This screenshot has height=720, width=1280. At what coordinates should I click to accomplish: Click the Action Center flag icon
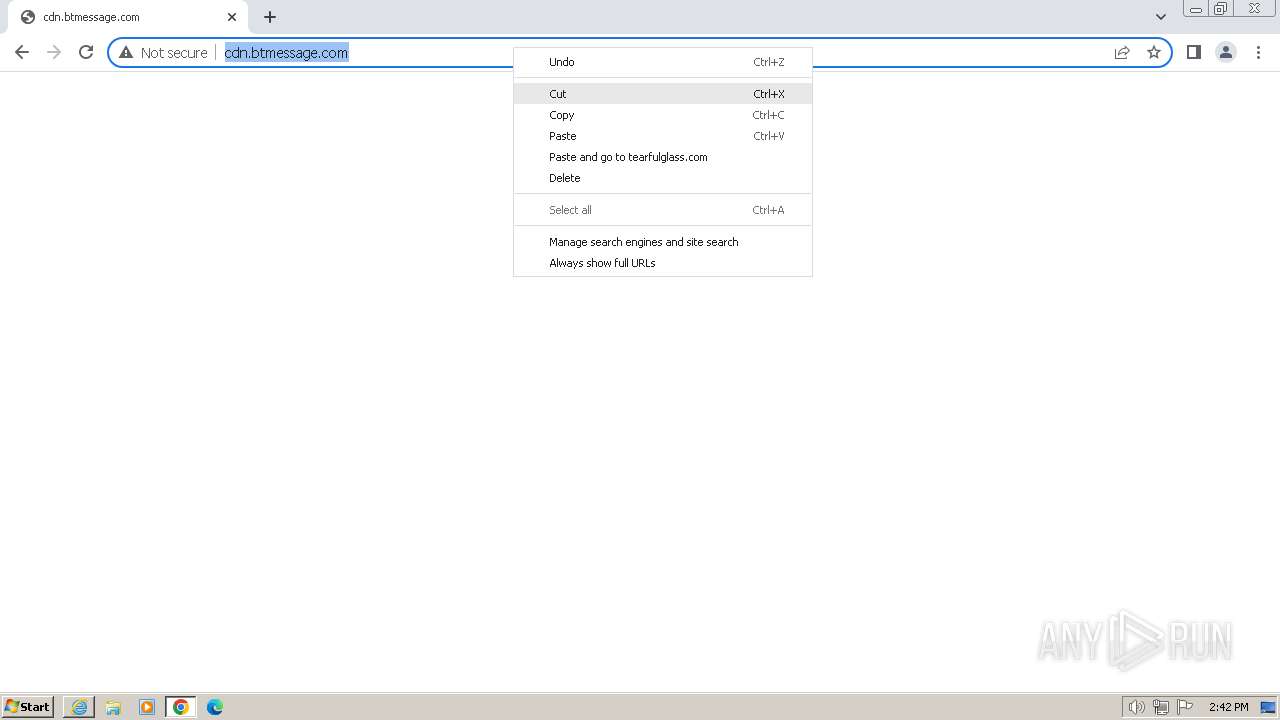(1185, 707)
